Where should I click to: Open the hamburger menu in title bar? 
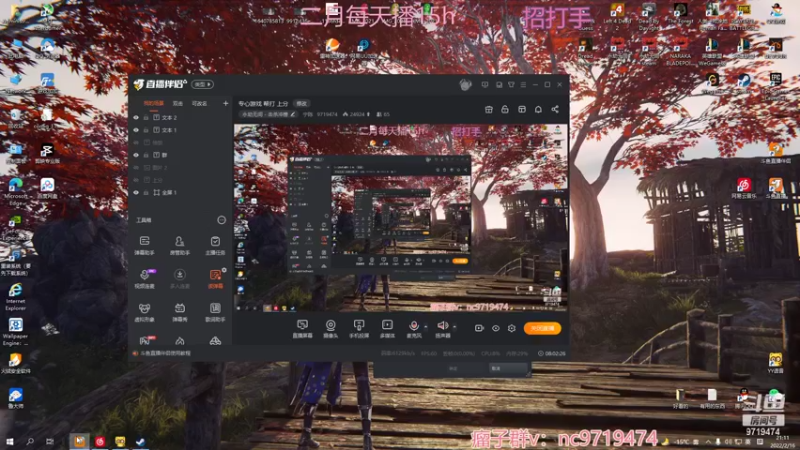click(523, 85)
